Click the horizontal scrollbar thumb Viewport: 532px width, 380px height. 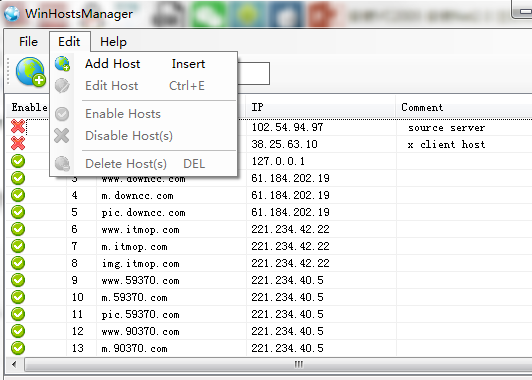[278, 365]
